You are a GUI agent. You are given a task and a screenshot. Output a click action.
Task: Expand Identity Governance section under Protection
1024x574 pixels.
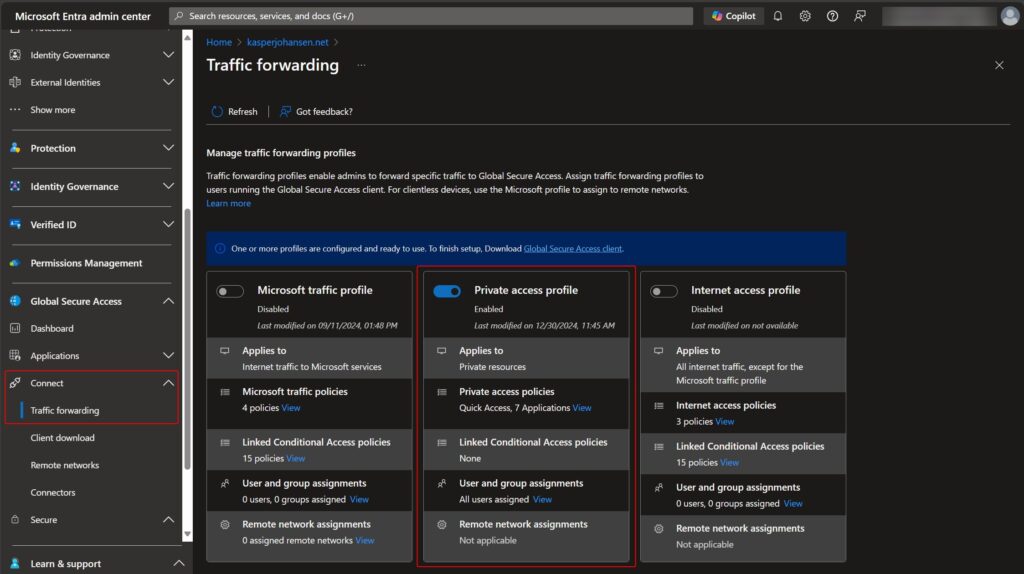[168, 186]
